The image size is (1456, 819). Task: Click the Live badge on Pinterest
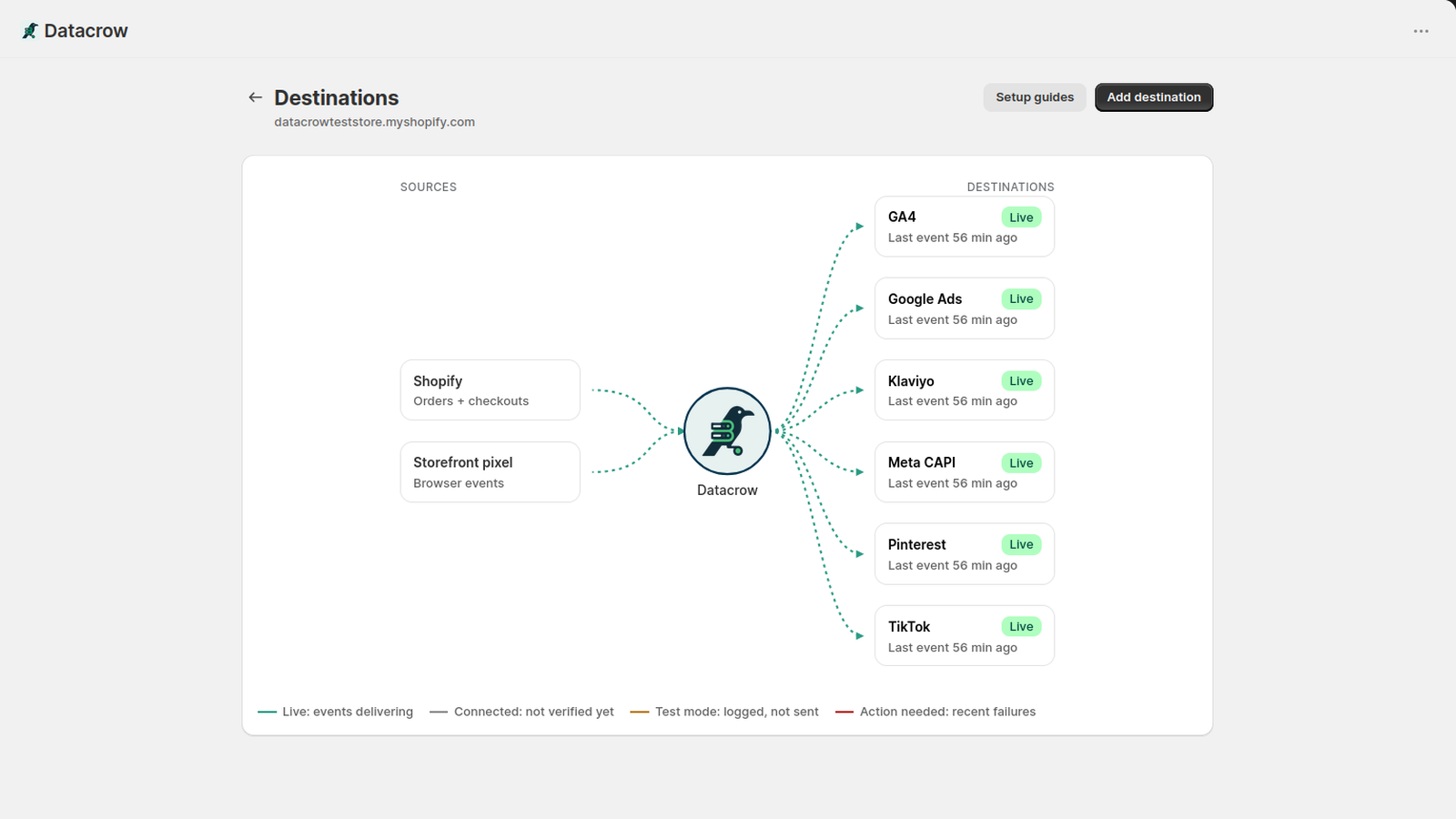pos(1021,545)
